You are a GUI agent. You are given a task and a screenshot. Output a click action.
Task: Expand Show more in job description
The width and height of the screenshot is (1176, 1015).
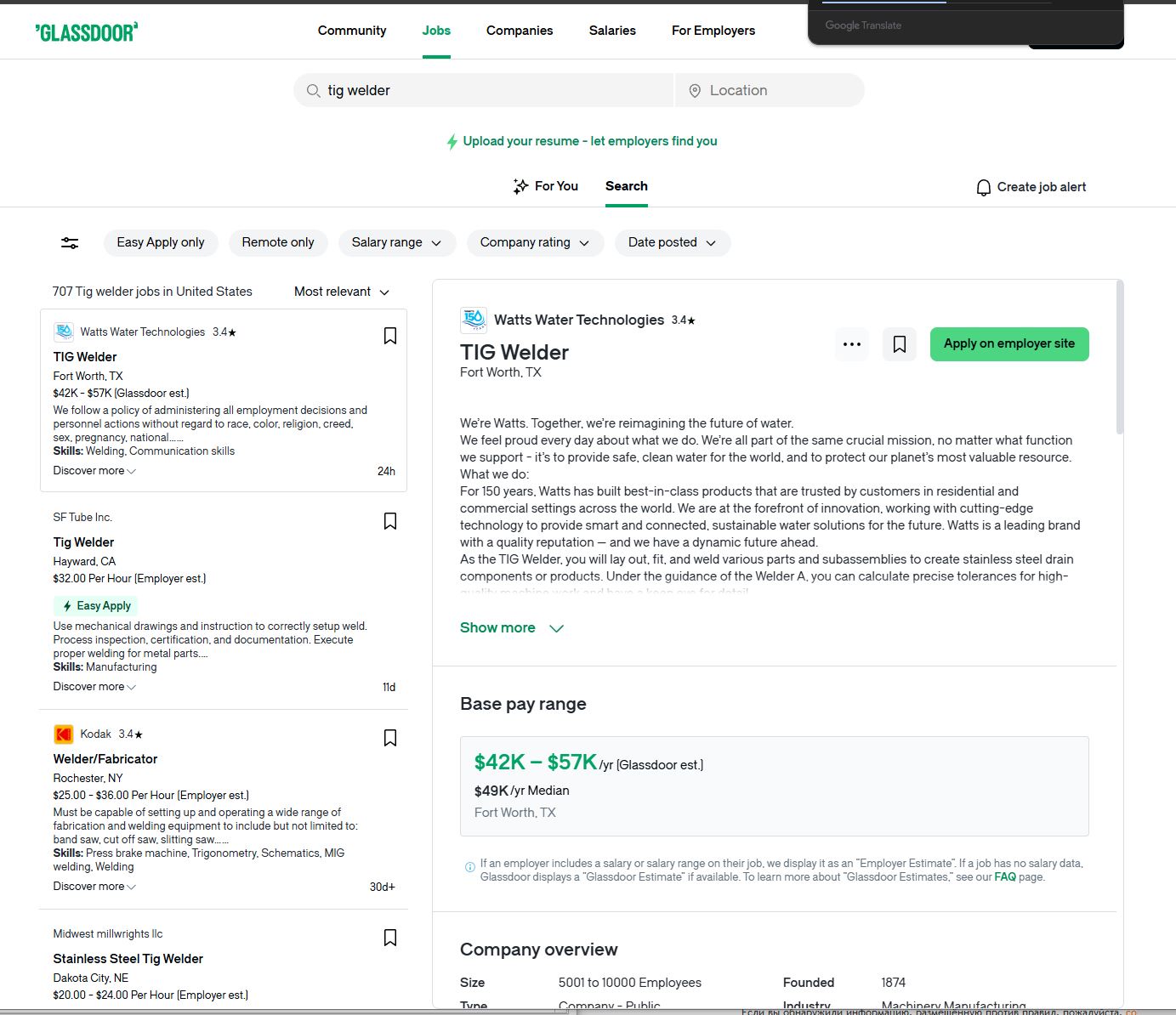point(512,628)
